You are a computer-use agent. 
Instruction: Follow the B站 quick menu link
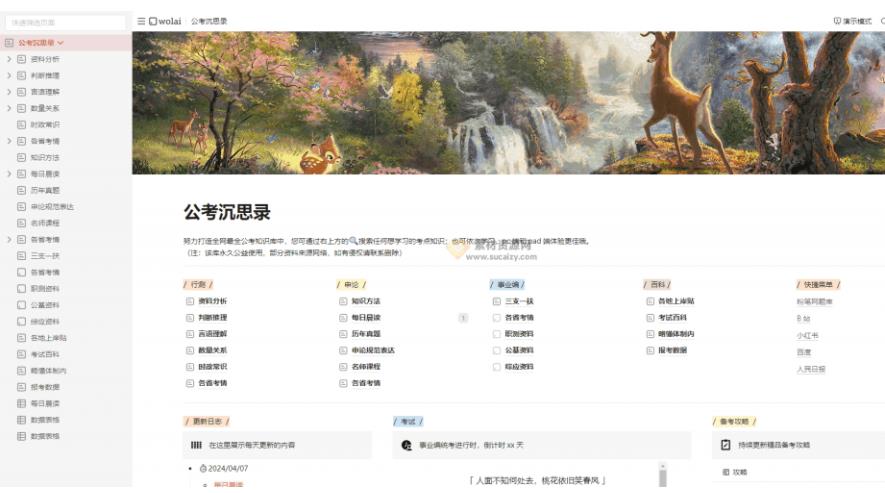tap(803, 319)
